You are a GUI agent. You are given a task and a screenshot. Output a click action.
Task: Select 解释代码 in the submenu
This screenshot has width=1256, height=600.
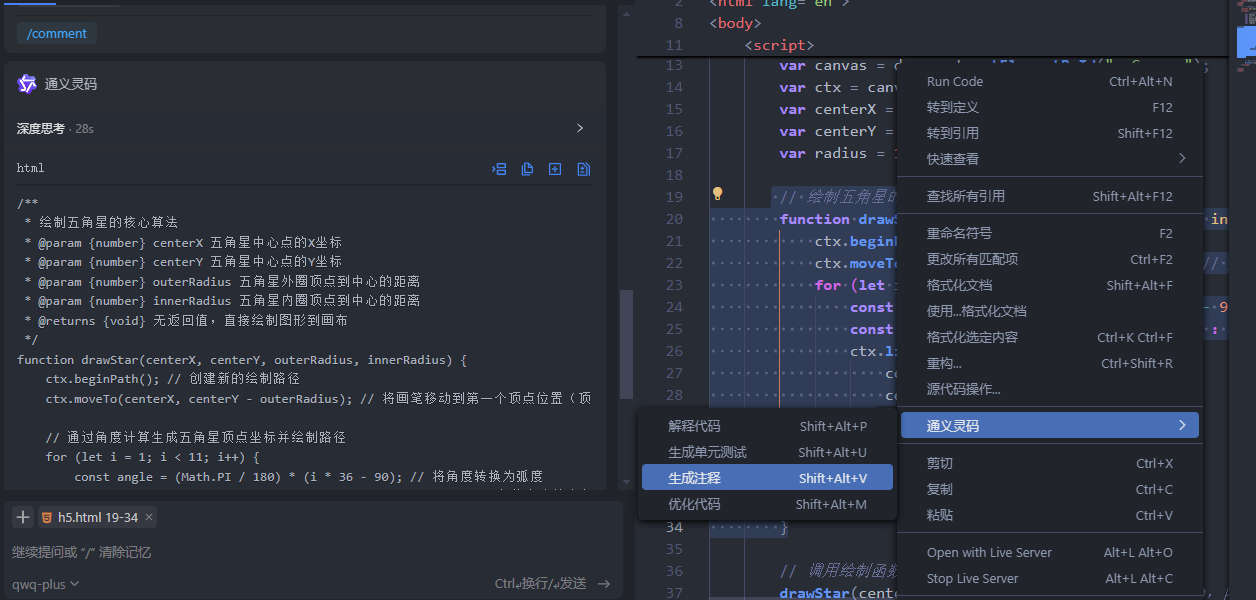[767, 426]
